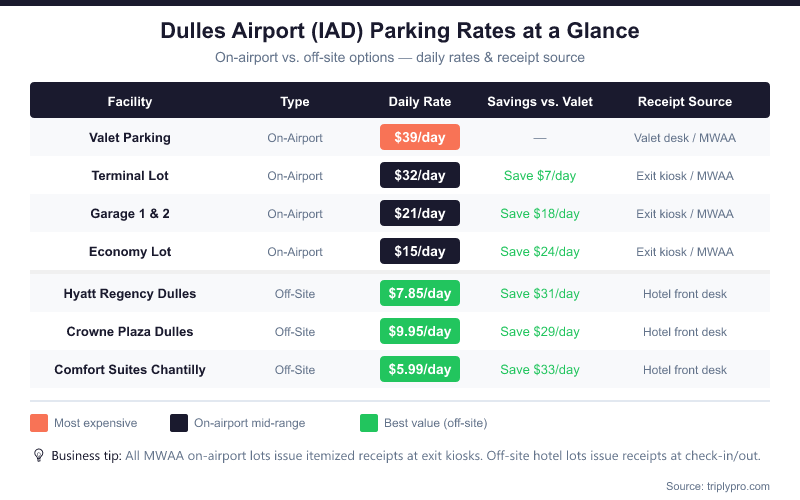Select the Daily Rate column header
Screen dimensions: 800x500
(420, 101)
